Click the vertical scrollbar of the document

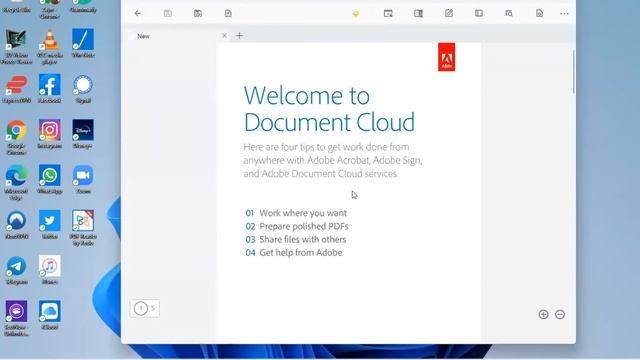point(573,71)
